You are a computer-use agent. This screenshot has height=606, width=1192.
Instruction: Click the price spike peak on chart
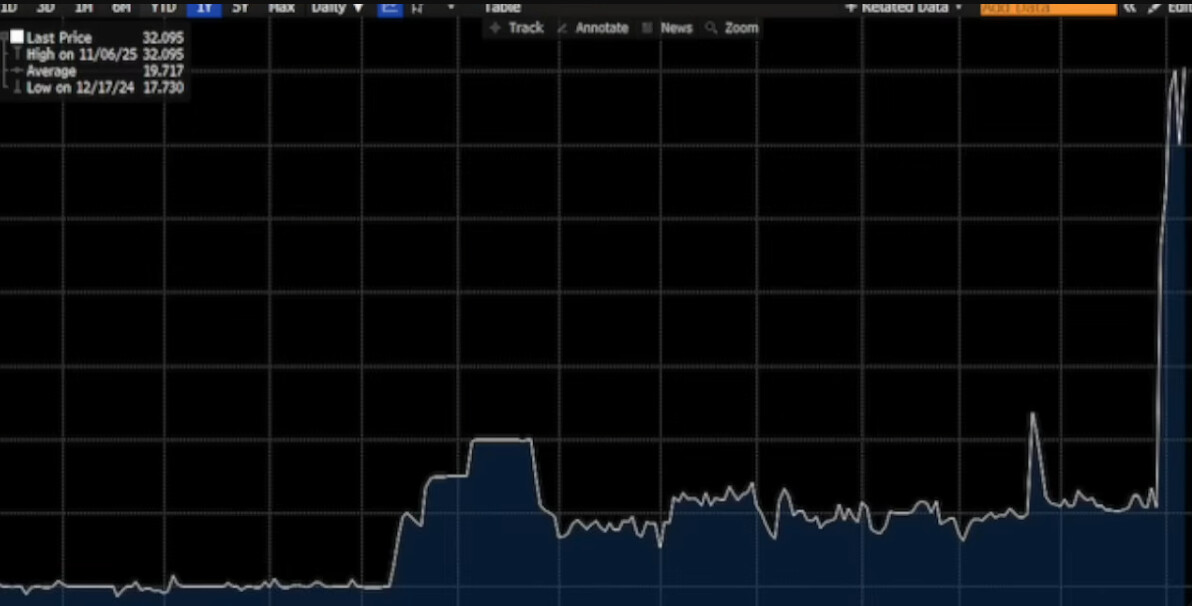1033,414
